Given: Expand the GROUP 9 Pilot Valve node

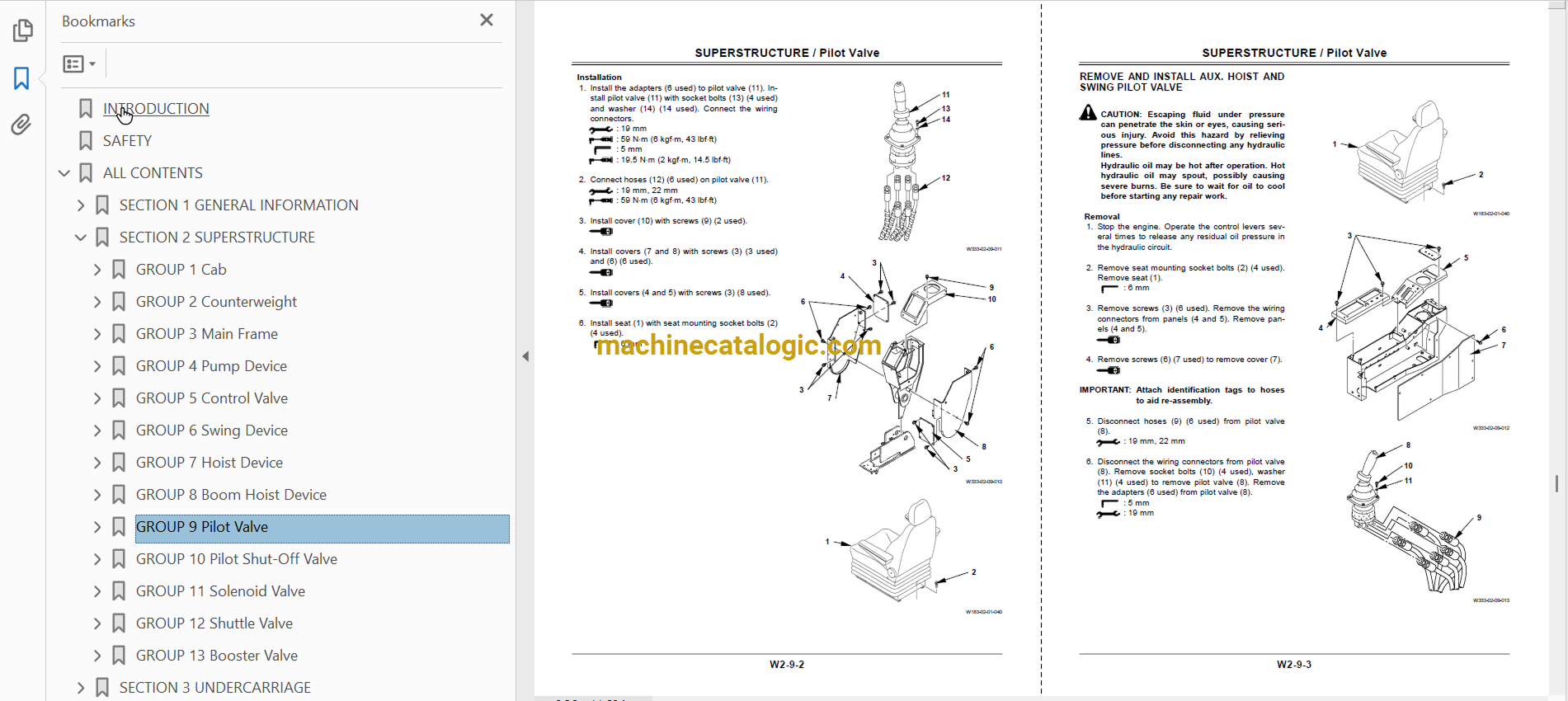Looking at the screenshot, I should (x=97, y=527).
